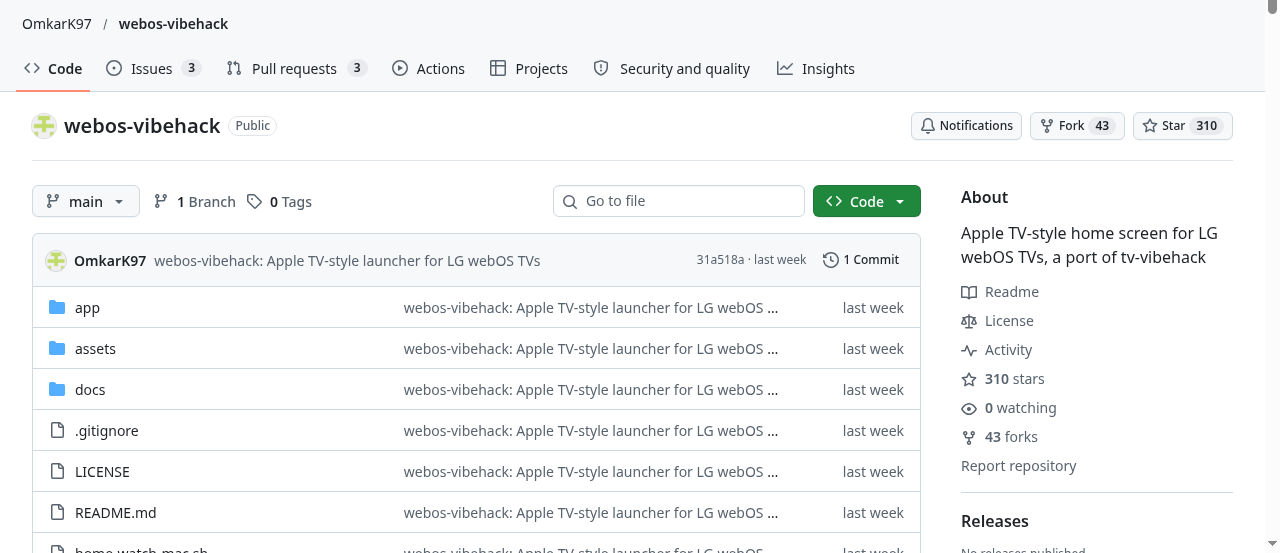Click 'last week' timestamp in README.md row
This screenshot has width=1280, height=553.
tap(873, 513)
